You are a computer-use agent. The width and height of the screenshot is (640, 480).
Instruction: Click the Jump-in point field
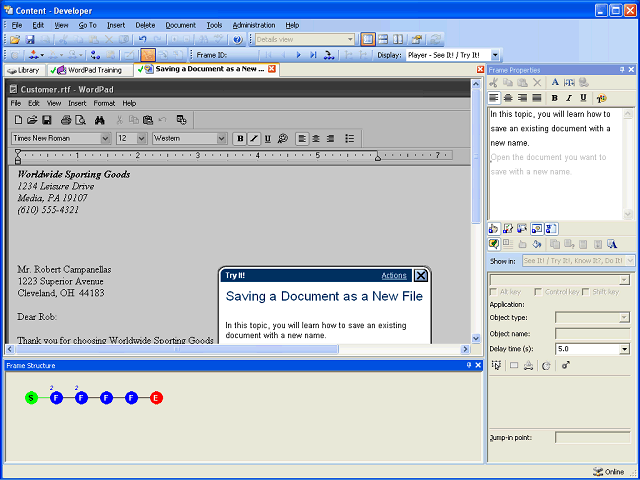click(x=592, y=438)
